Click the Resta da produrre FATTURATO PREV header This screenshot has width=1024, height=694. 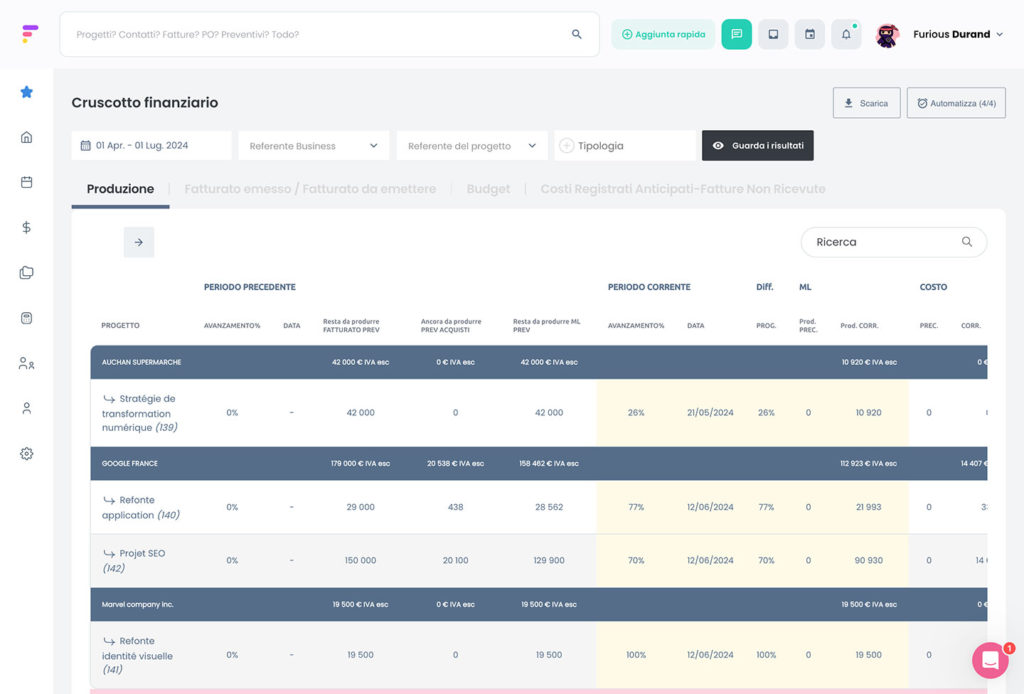tap(351, 326)
